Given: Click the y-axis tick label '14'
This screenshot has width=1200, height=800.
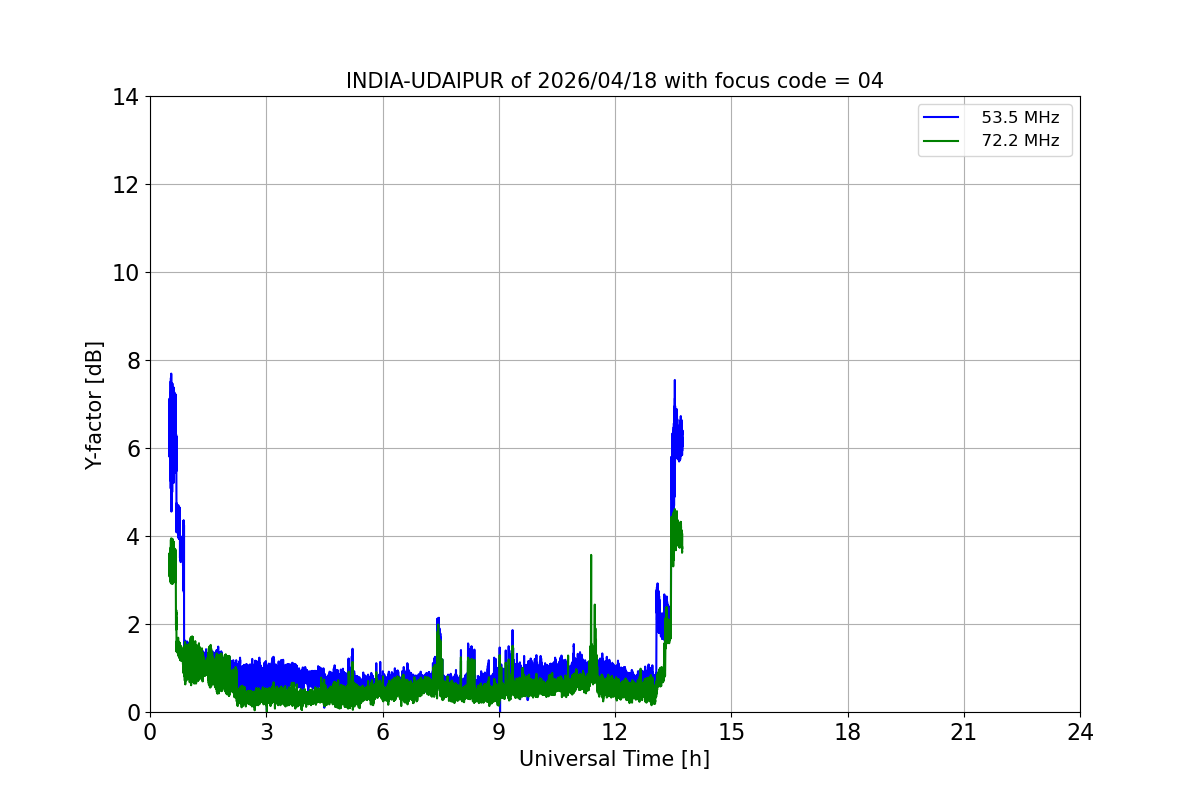Looking at the screenshot, I should click(126, 97).
